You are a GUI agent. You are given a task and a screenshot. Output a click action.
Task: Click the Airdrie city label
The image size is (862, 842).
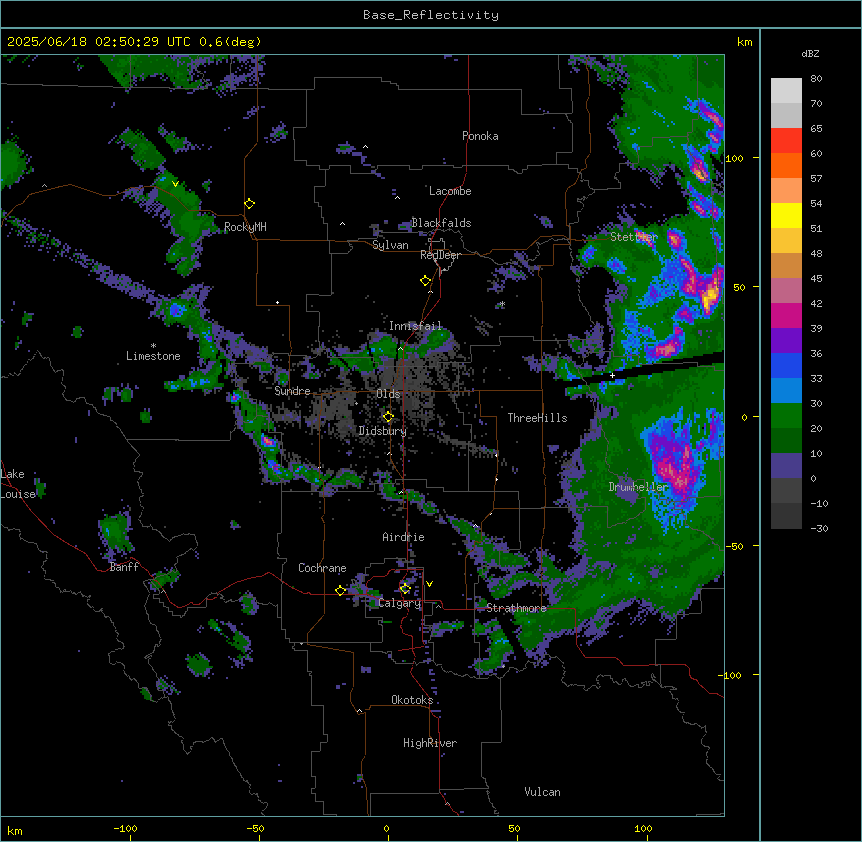click(x=404, y=537)
